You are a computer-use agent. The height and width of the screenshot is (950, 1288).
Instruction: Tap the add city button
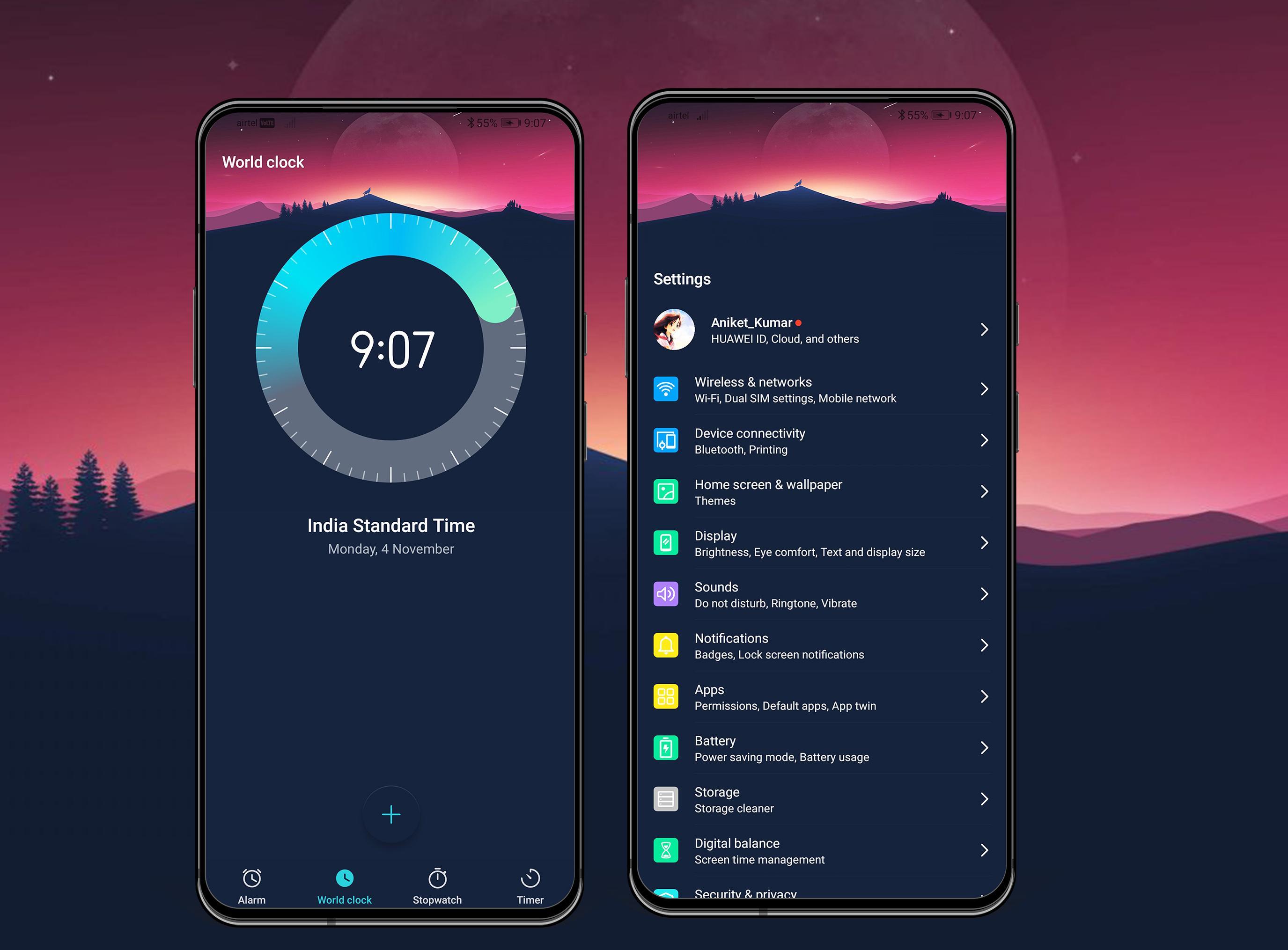click(x=390, y=813)
